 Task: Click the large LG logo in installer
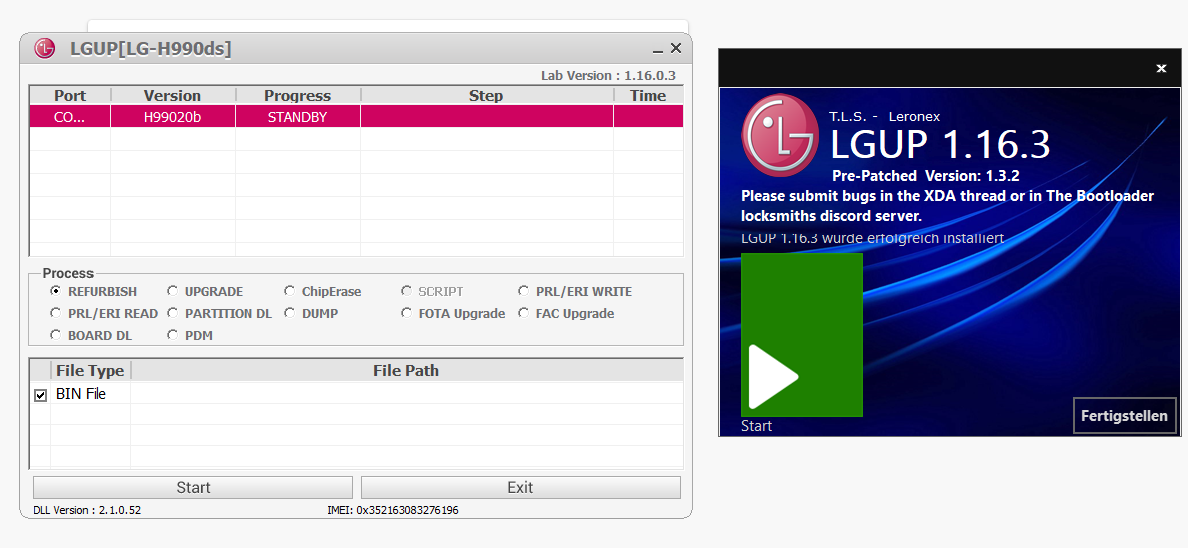coord(780,136)
